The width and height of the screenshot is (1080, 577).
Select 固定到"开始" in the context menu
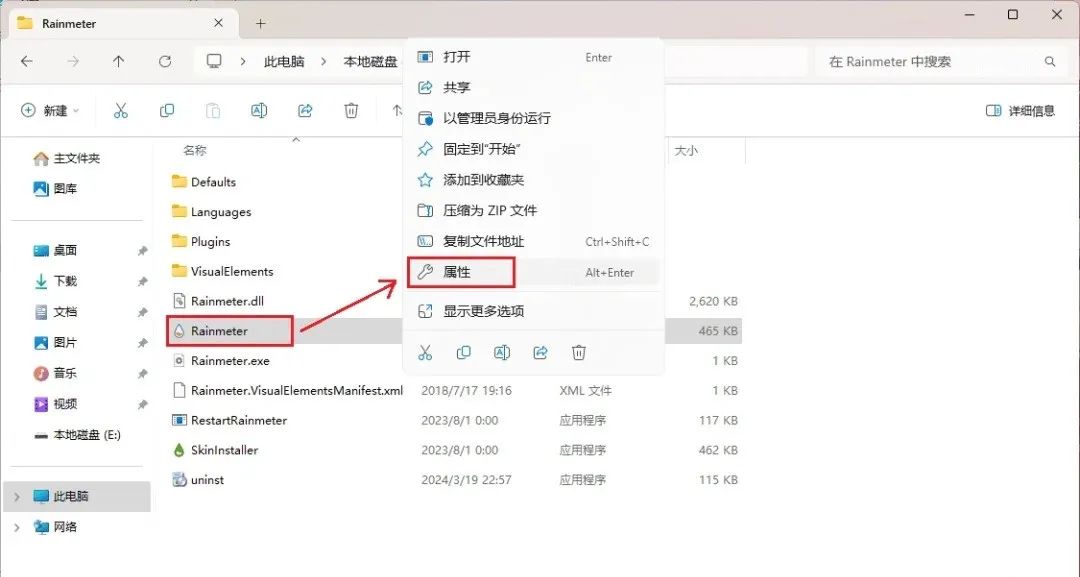[533, 149]
